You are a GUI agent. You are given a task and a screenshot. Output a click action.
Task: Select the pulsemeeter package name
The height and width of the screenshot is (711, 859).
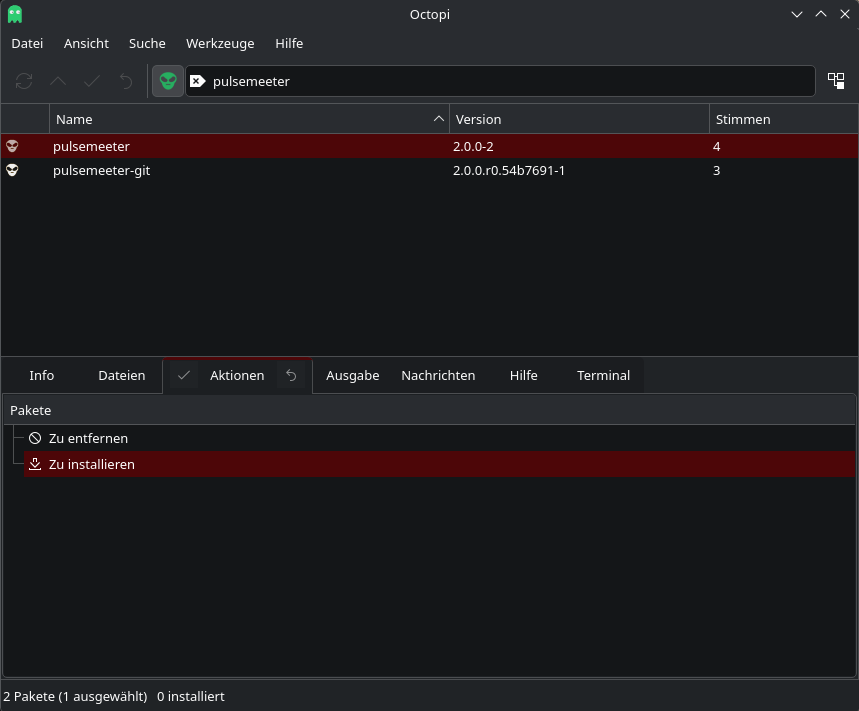click(91, 146)
